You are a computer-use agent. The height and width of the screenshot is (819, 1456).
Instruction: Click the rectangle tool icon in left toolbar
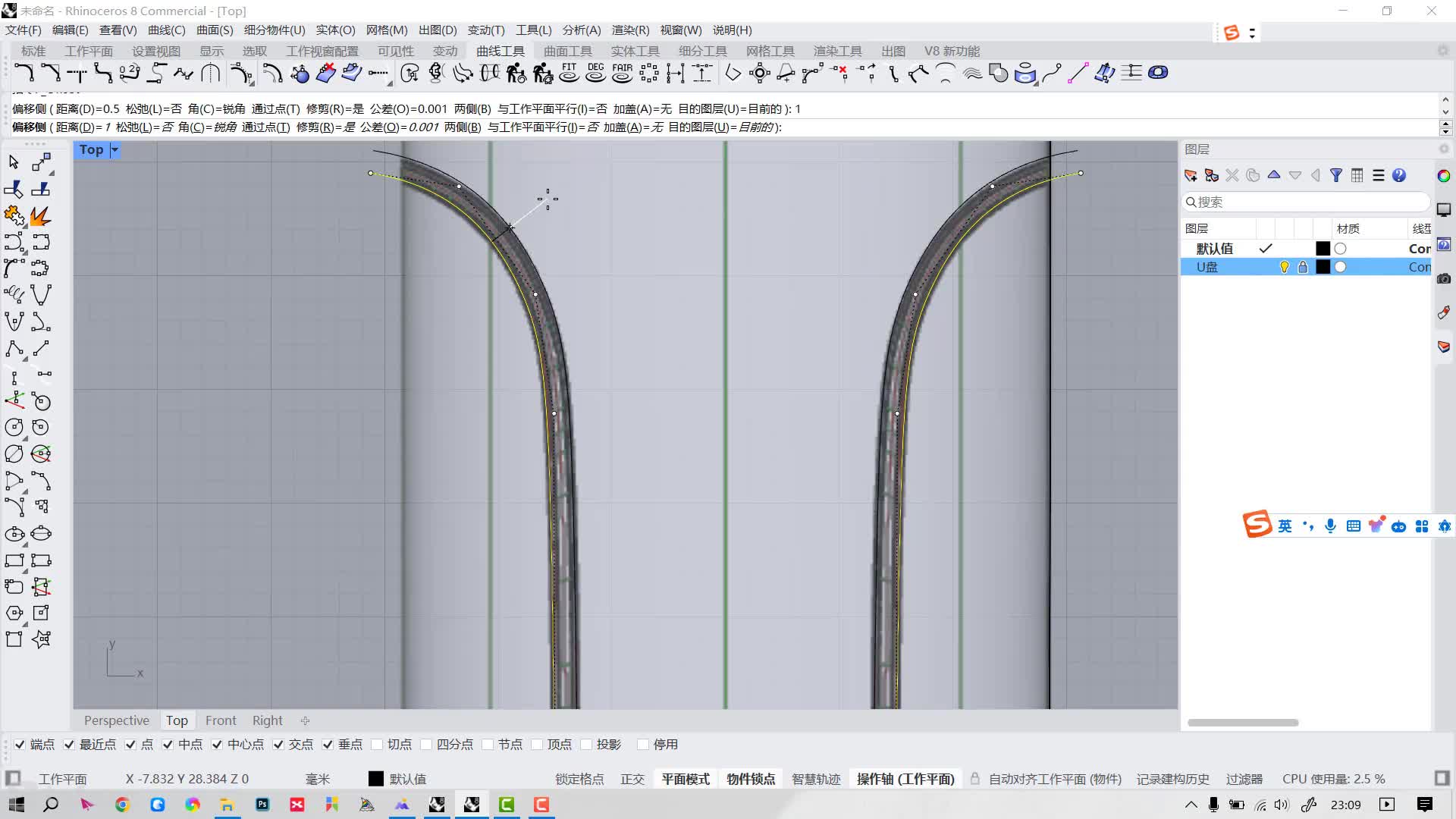(14, 561)
